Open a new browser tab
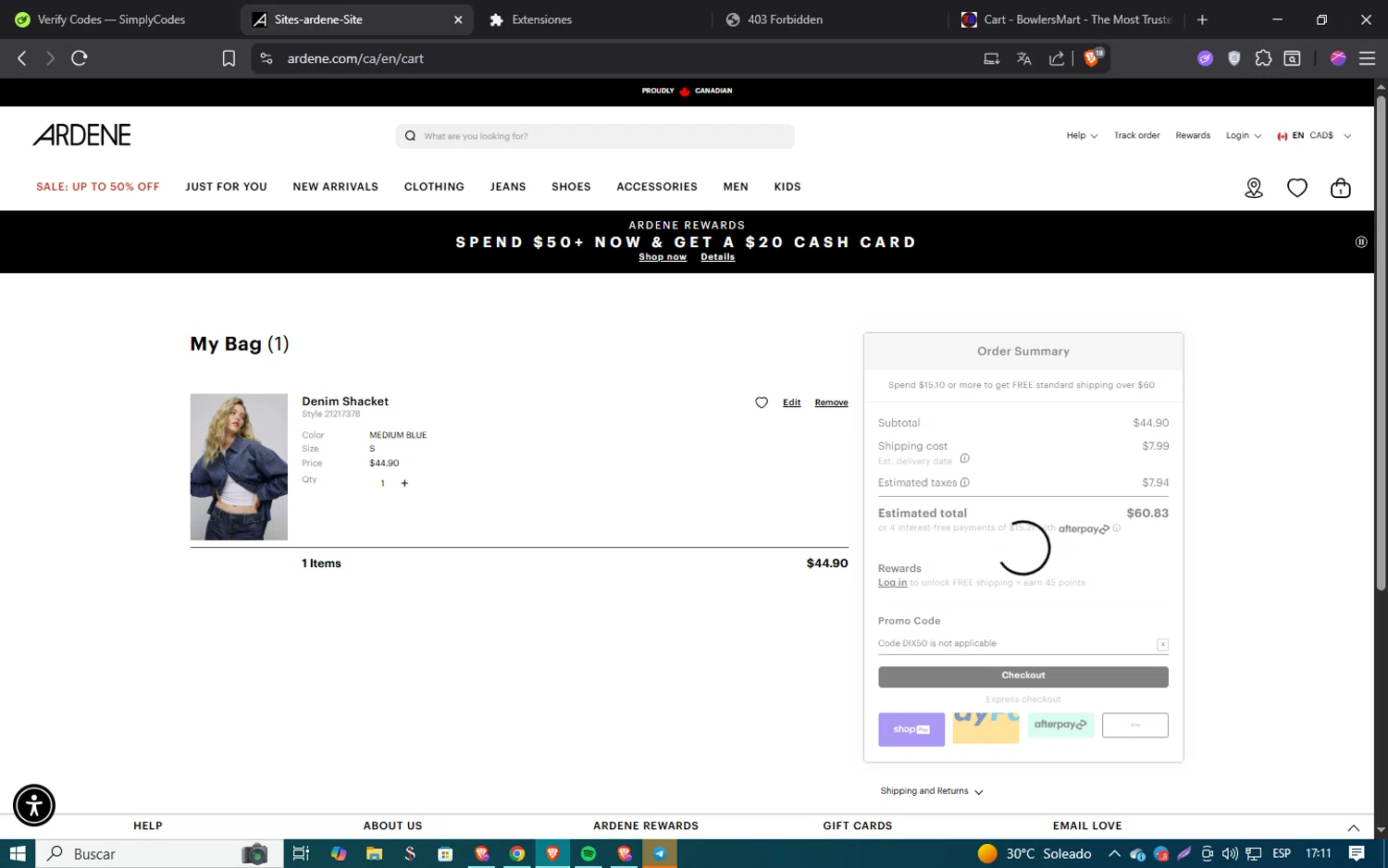The image size is (1388, 868). click(1202, 19)
